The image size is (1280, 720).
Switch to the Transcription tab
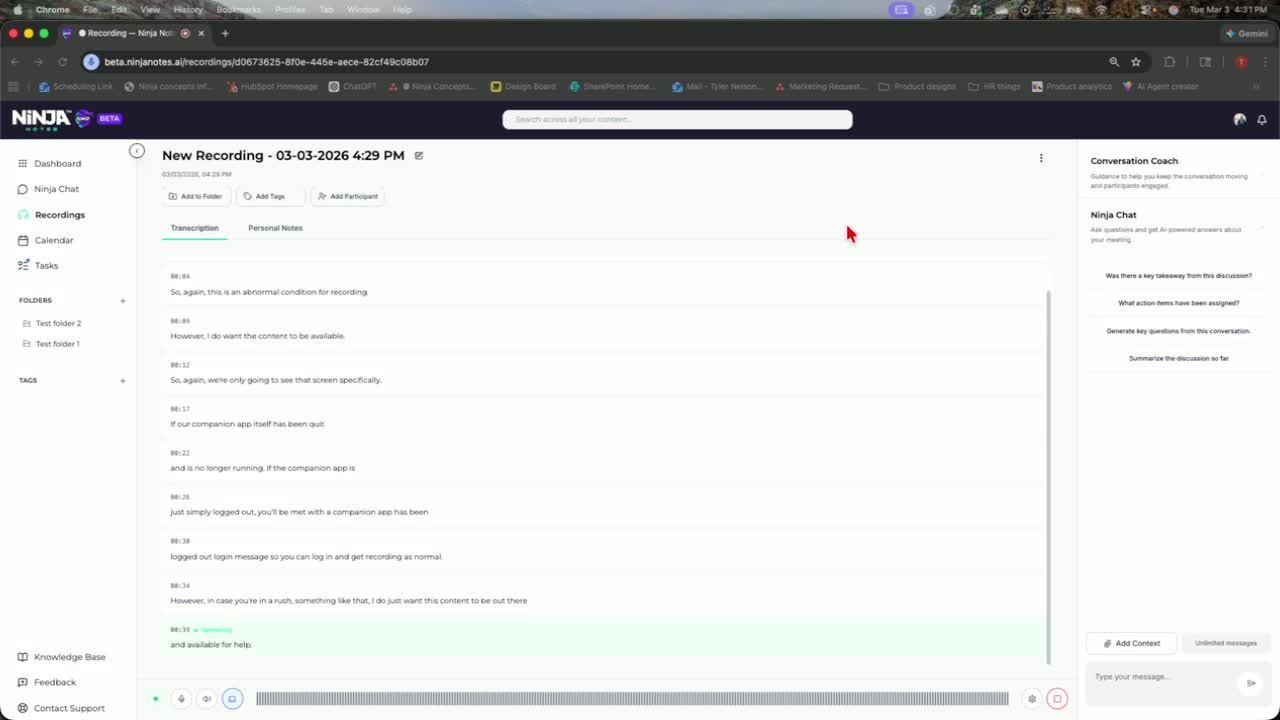(194, 228)
